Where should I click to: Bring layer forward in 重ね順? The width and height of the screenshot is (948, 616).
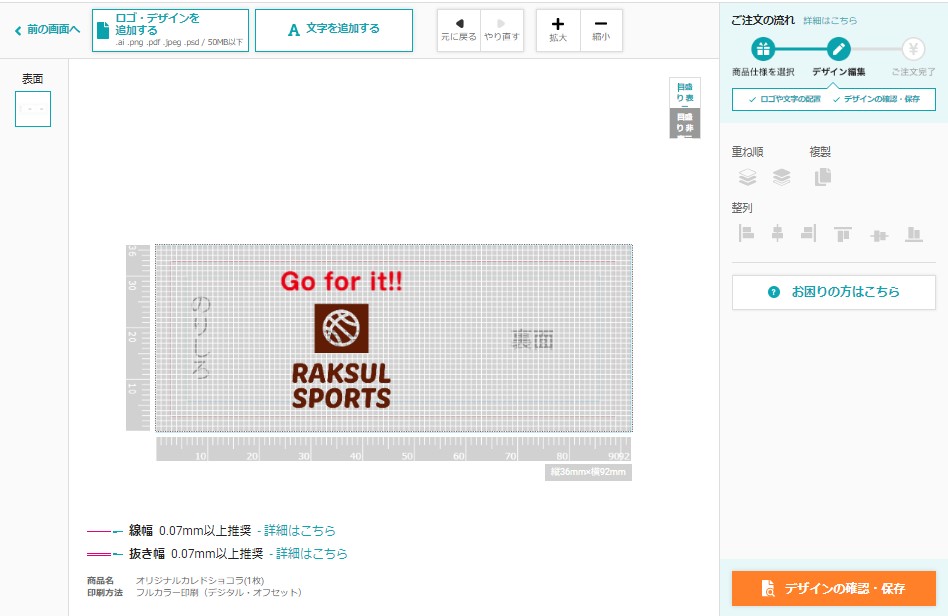click(781, 177)
